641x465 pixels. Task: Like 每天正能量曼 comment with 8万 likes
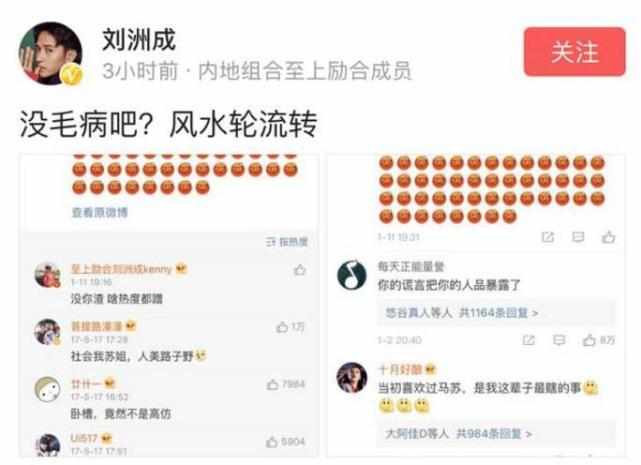(598, 340)
